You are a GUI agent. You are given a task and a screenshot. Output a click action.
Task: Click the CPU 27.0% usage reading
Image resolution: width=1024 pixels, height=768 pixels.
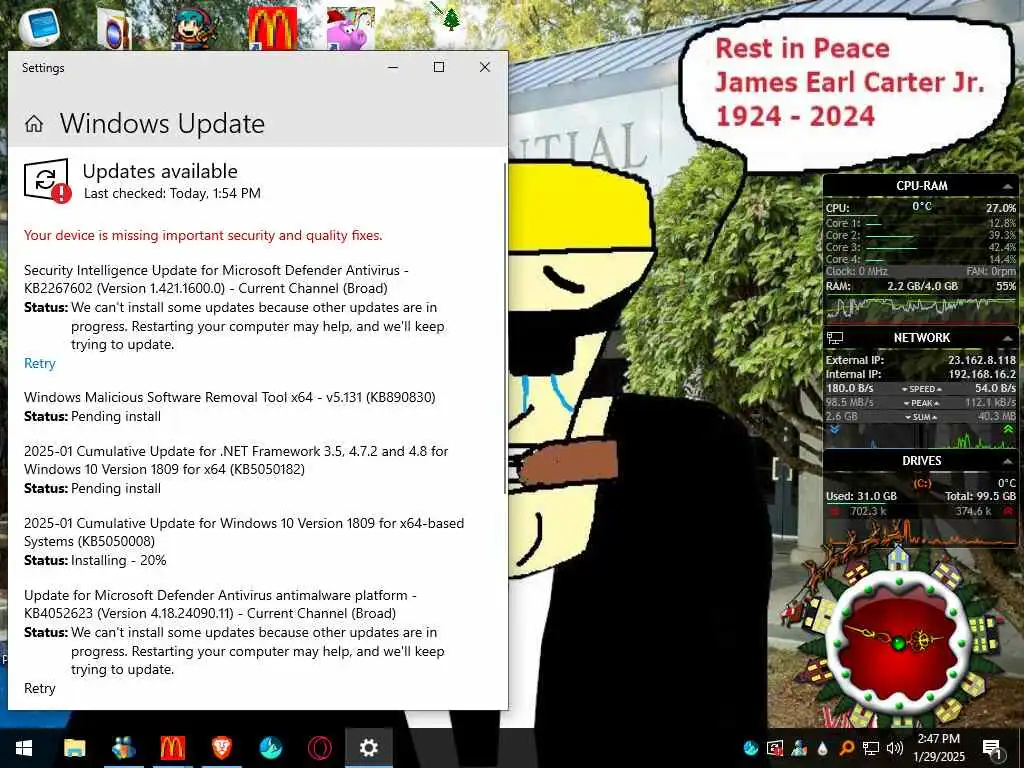[x=1000, y=208]
